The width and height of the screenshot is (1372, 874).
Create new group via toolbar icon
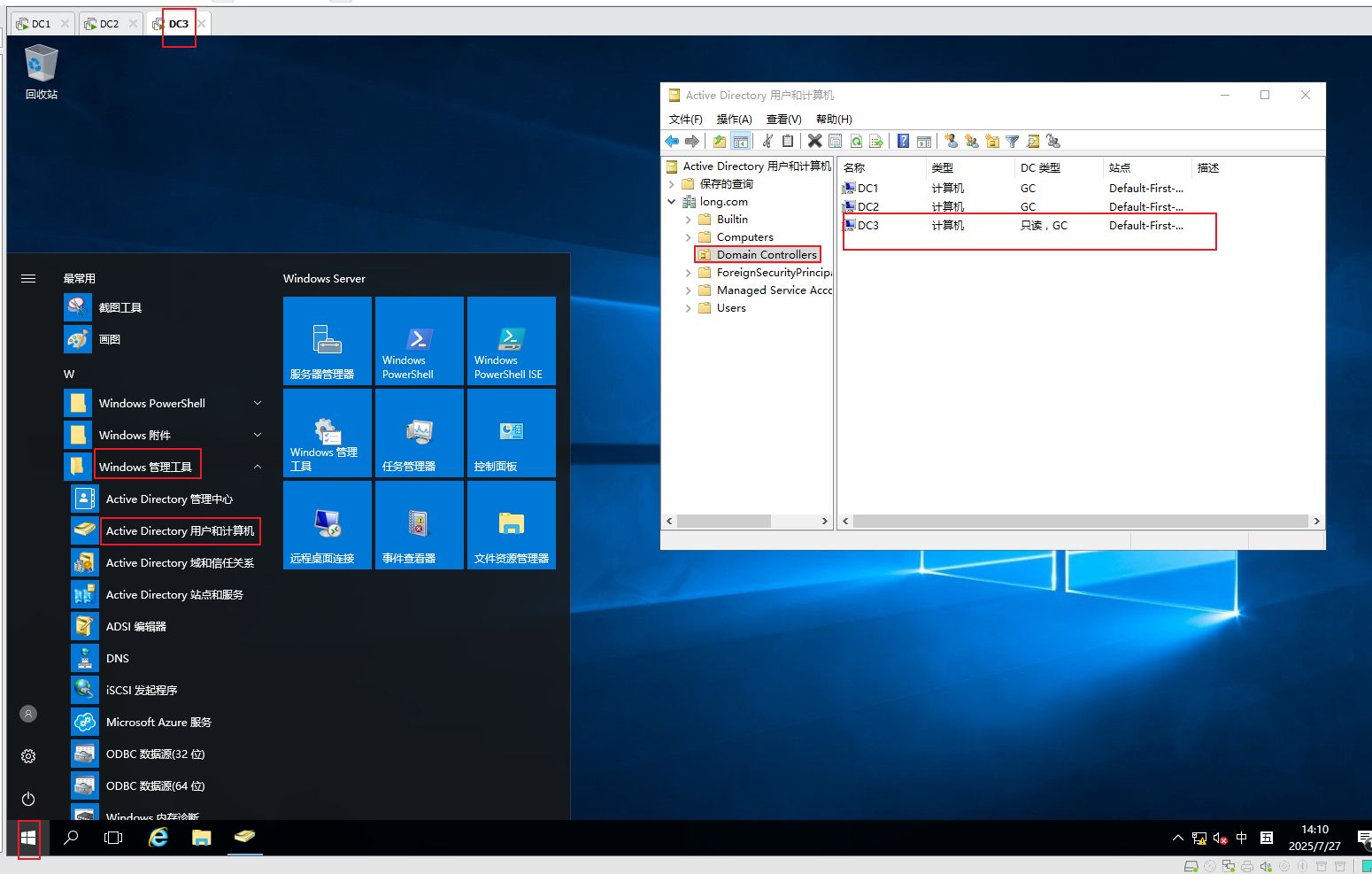click(972, 141)
